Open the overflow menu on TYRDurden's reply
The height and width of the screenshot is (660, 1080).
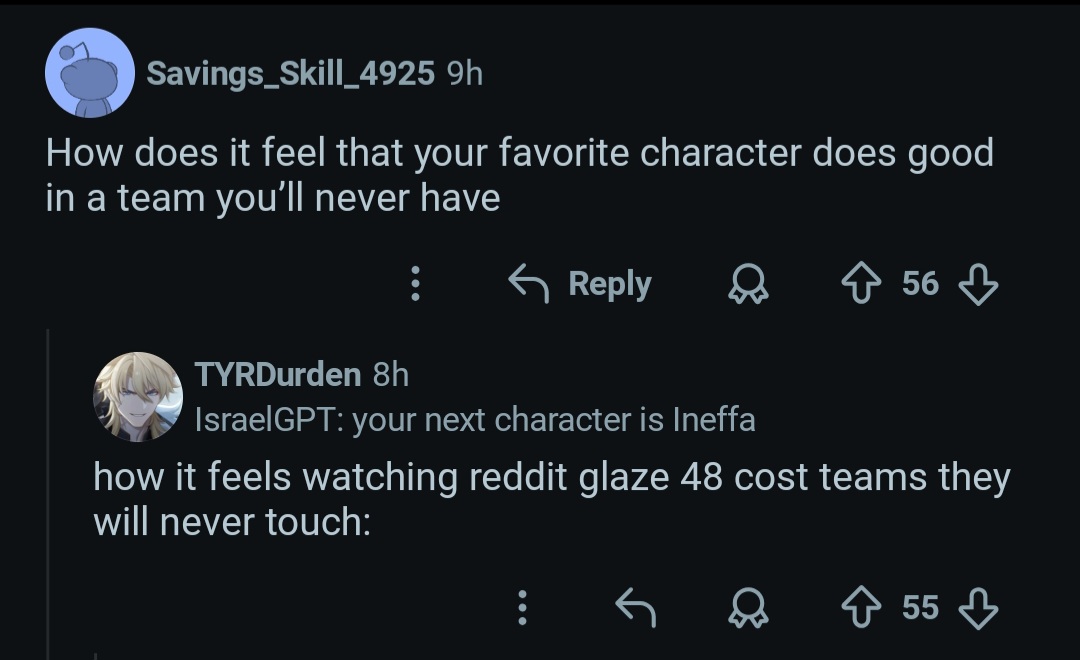521,606
